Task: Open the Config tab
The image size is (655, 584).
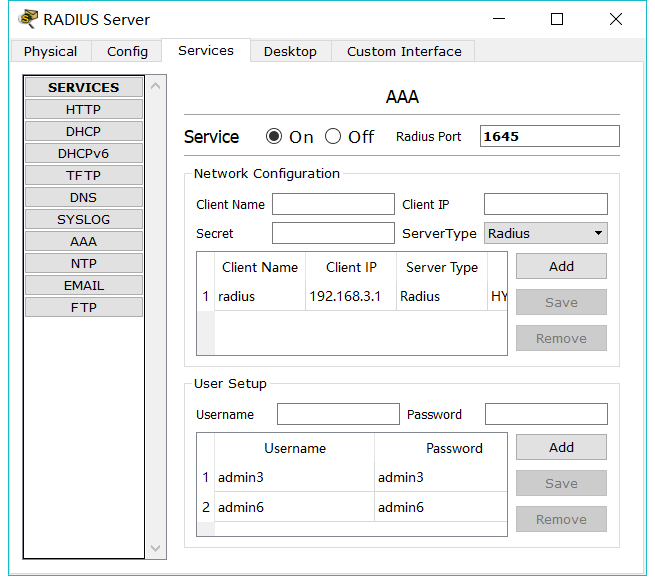Action: click(x=127, y=51)
